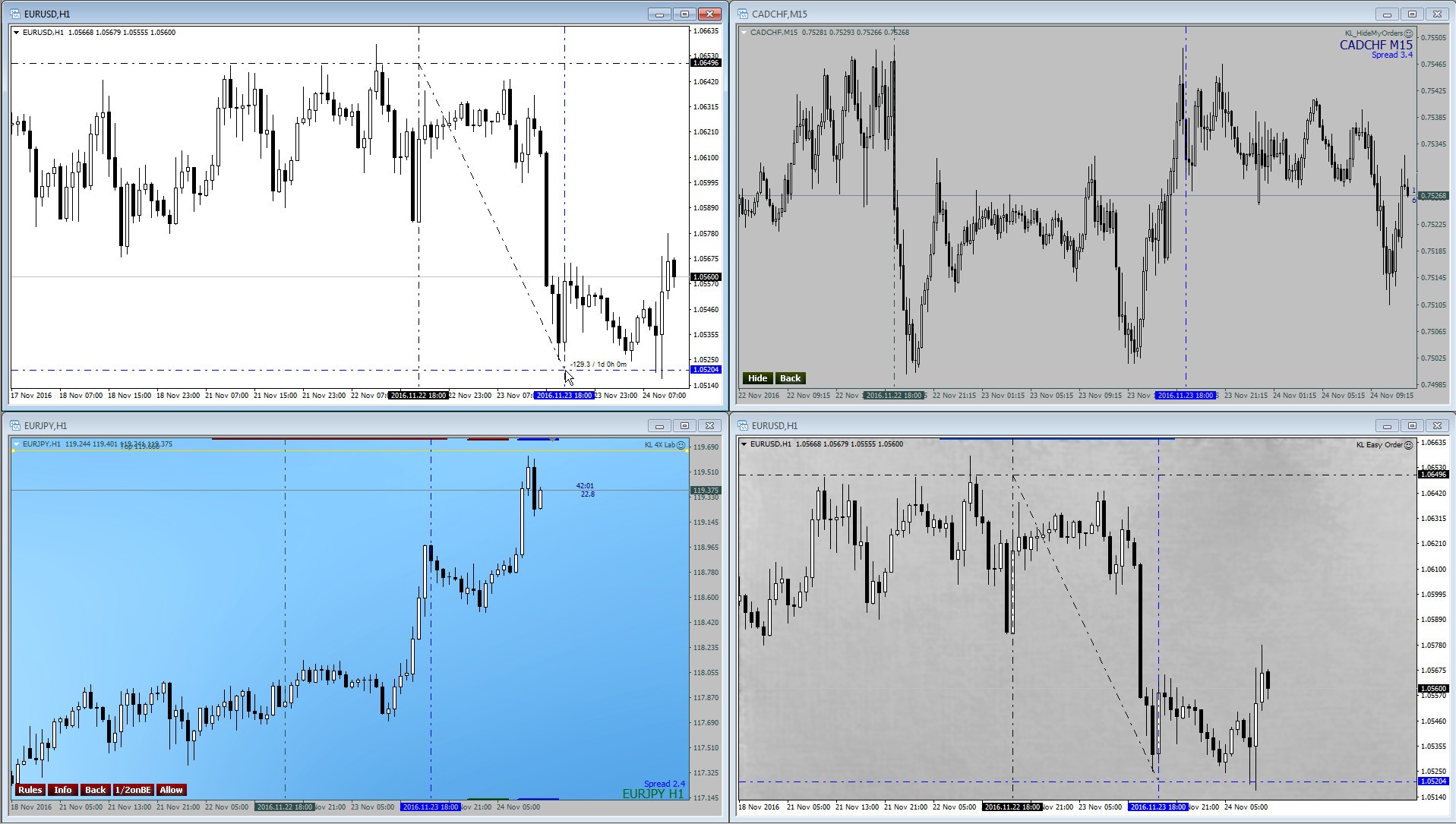Select the blue 2016.11.23 18:00 label on CADCHF
Image resolution: width=1456 pixels, height=824 pixels.
click(1185, 396)
